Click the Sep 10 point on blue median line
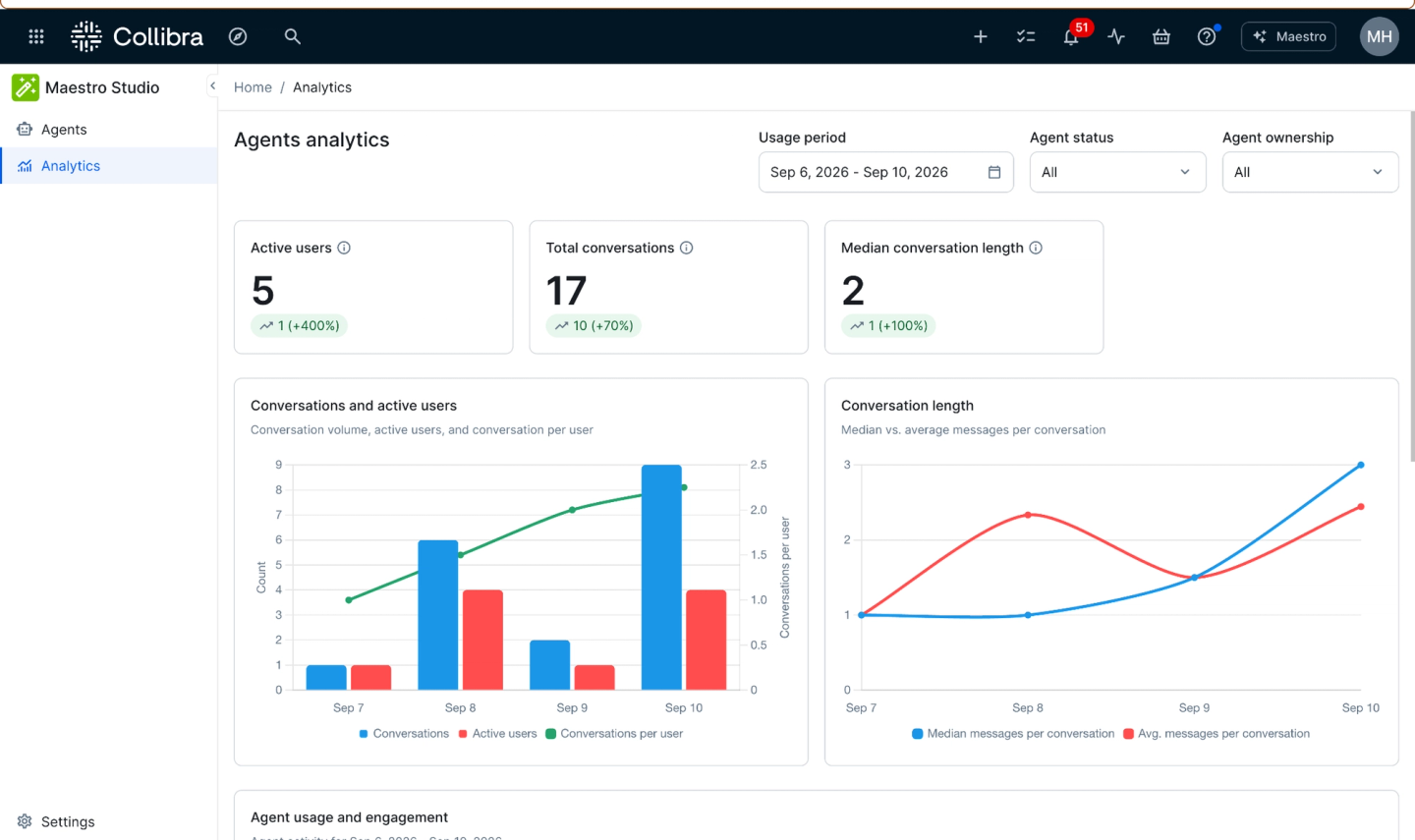 tap(1361, 465)
